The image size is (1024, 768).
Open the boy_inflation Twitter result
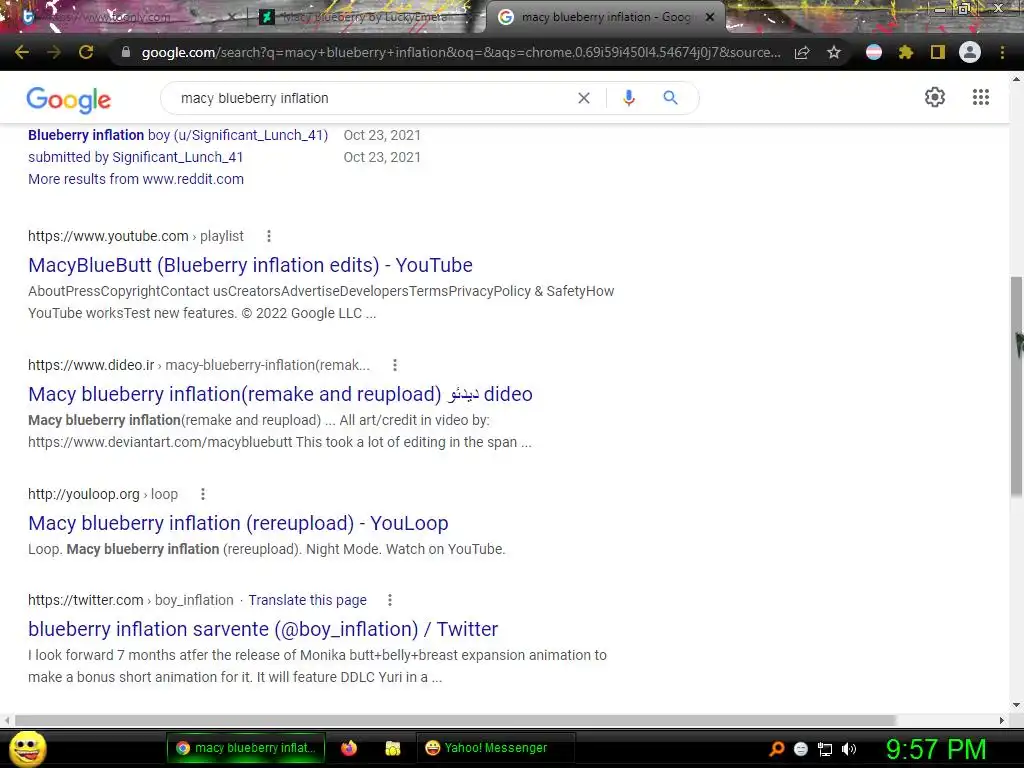coord(263,629)
